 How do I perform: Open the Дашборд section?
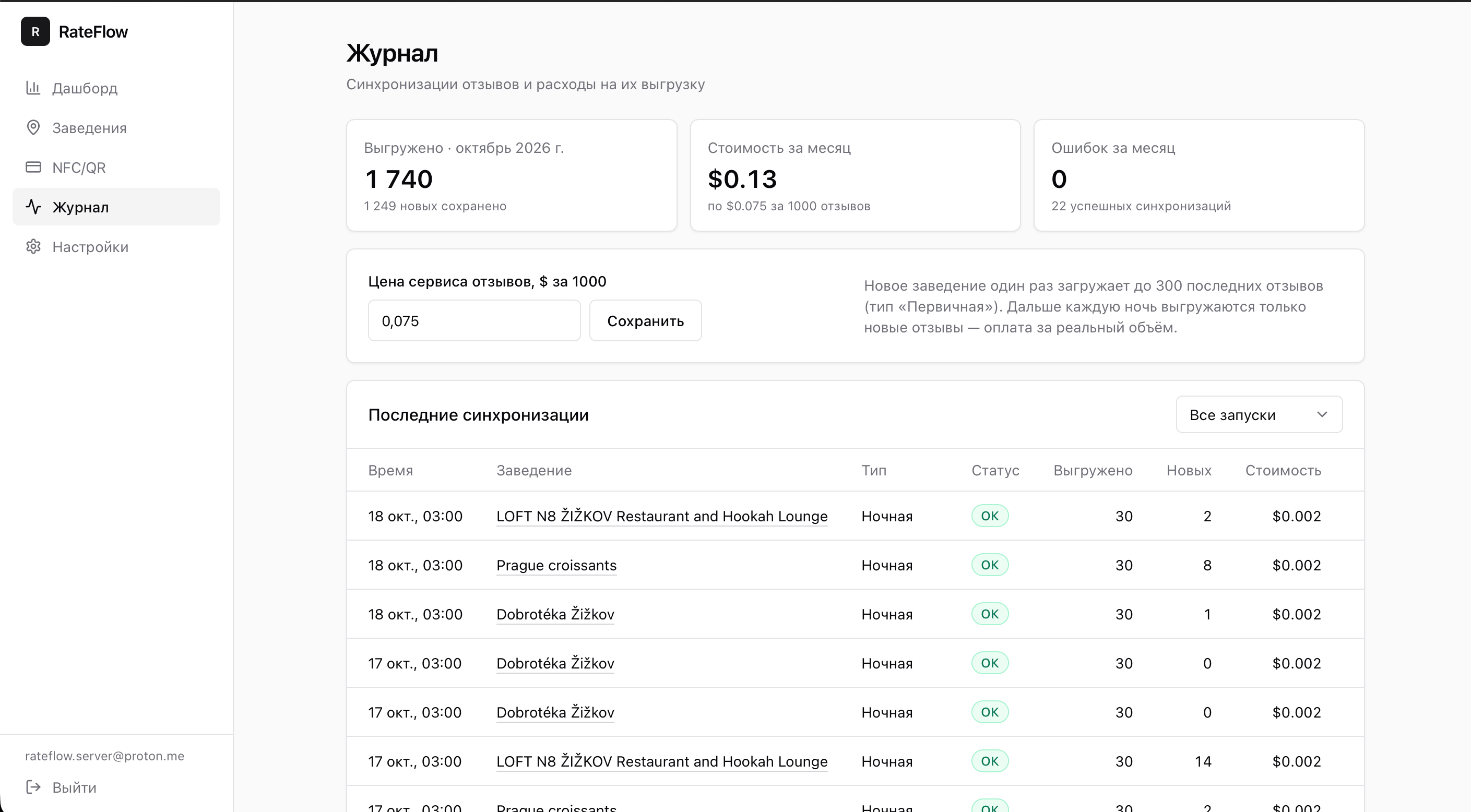(116, 88)
